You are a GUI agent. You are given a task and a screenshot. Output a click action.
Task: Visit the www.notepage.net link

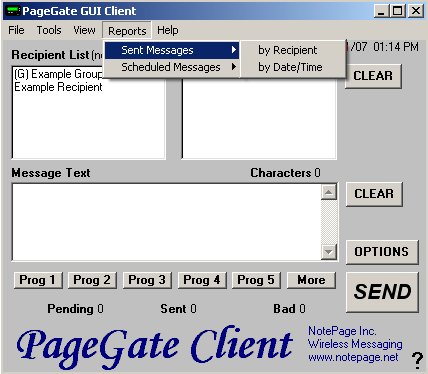point(353,357)
